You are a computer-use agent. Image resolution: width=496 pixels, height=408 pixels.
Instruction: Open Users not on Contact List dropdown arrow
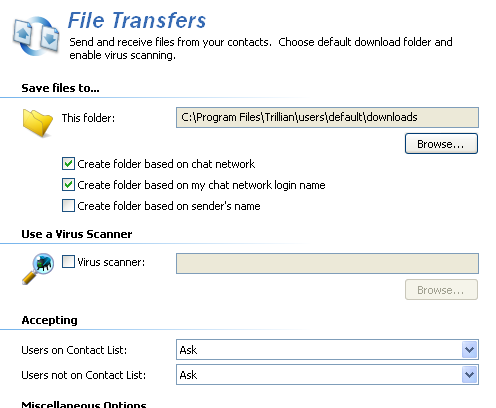pos(470,375)
